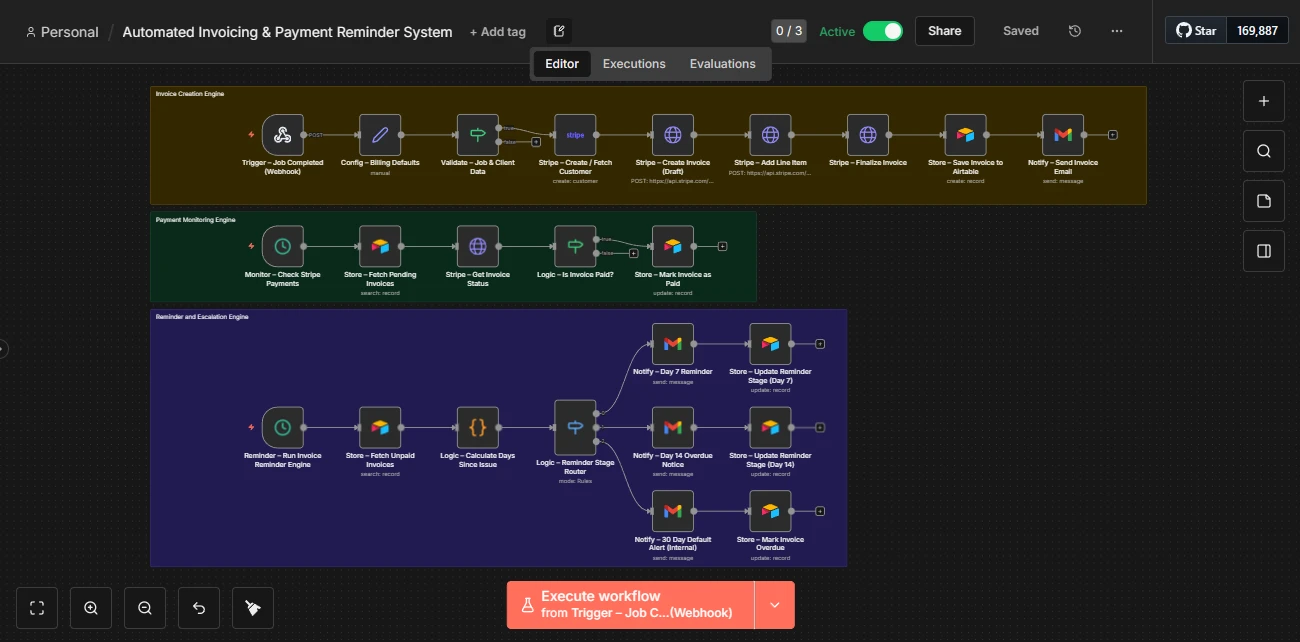The image size is (1300, 642).
Task: Switch to the Executions tab
Action: tap(634, 63)
